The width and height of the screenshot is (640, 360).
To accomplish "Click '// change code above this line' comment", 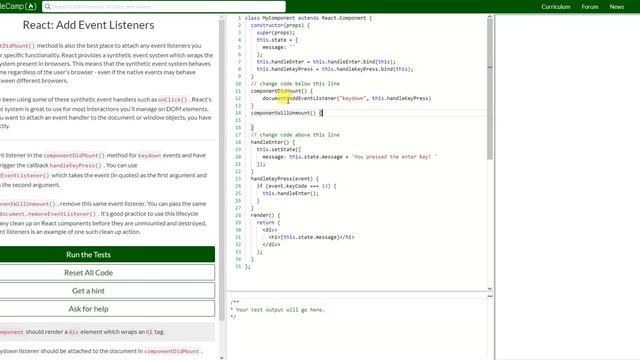I will click(295, 135).
